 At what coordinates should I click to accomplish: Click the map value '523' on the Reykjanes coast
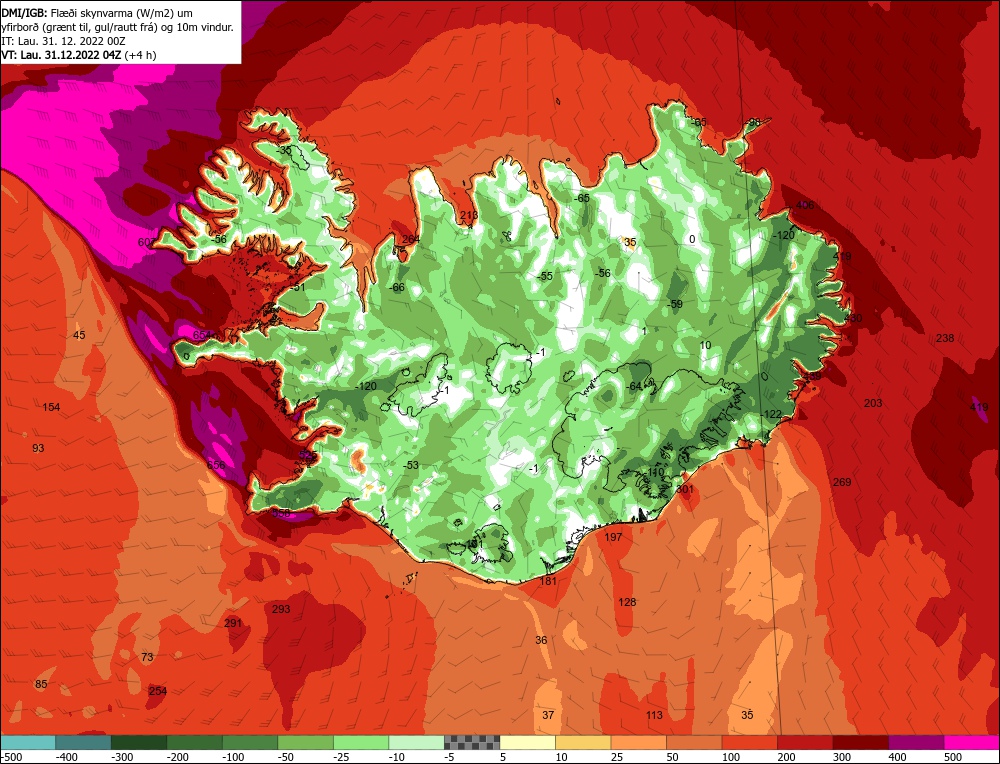307,455
